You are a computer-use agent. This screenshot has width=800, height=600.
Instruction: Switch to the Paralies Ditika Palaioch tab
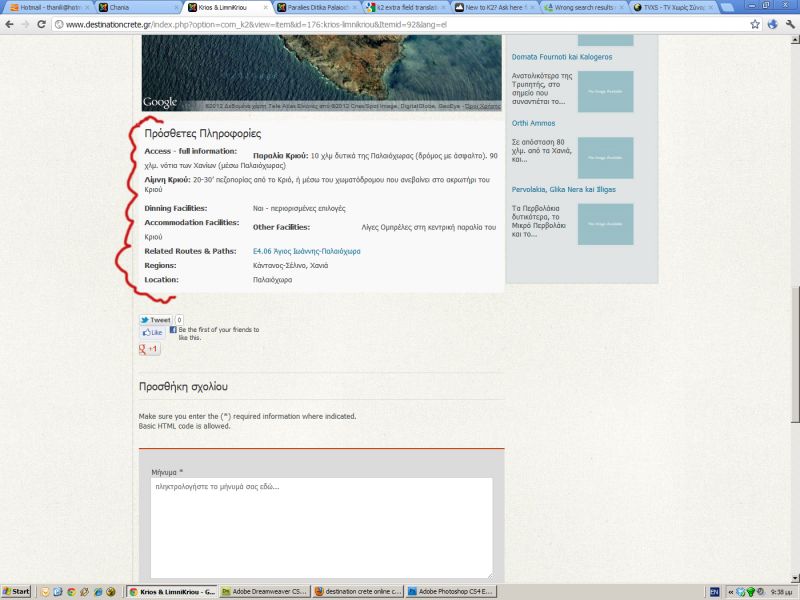coord(317,7)
